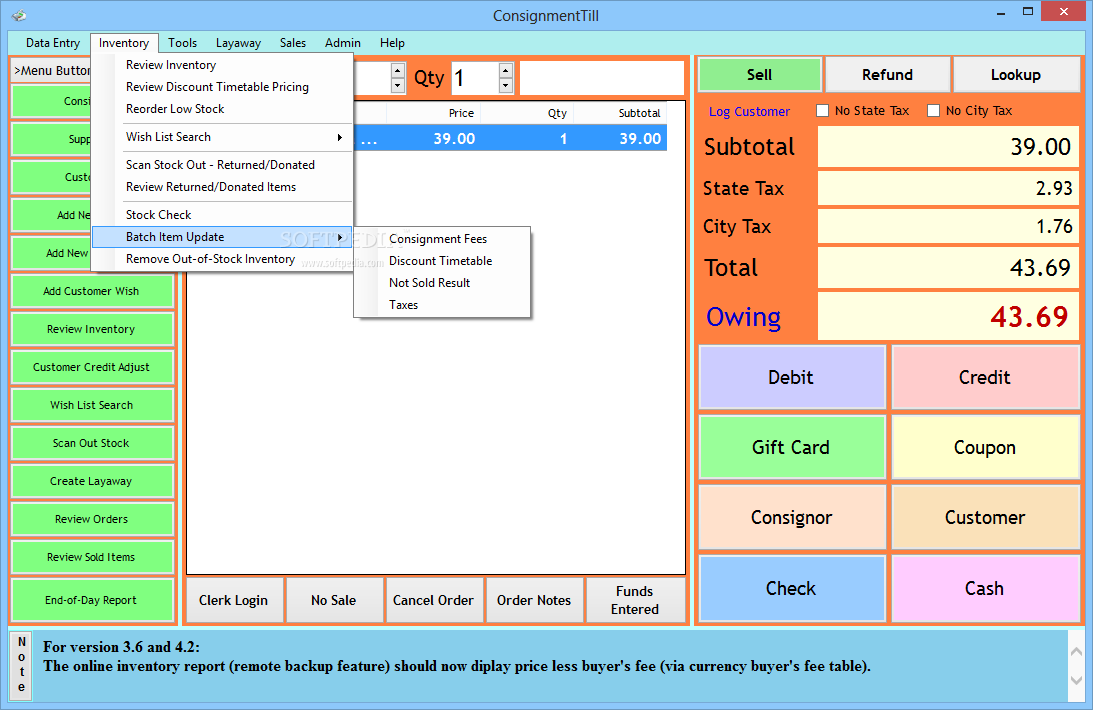Enable the No City Tax checkbox
This screenshot has width=1093, height=710.
(933, 111)
